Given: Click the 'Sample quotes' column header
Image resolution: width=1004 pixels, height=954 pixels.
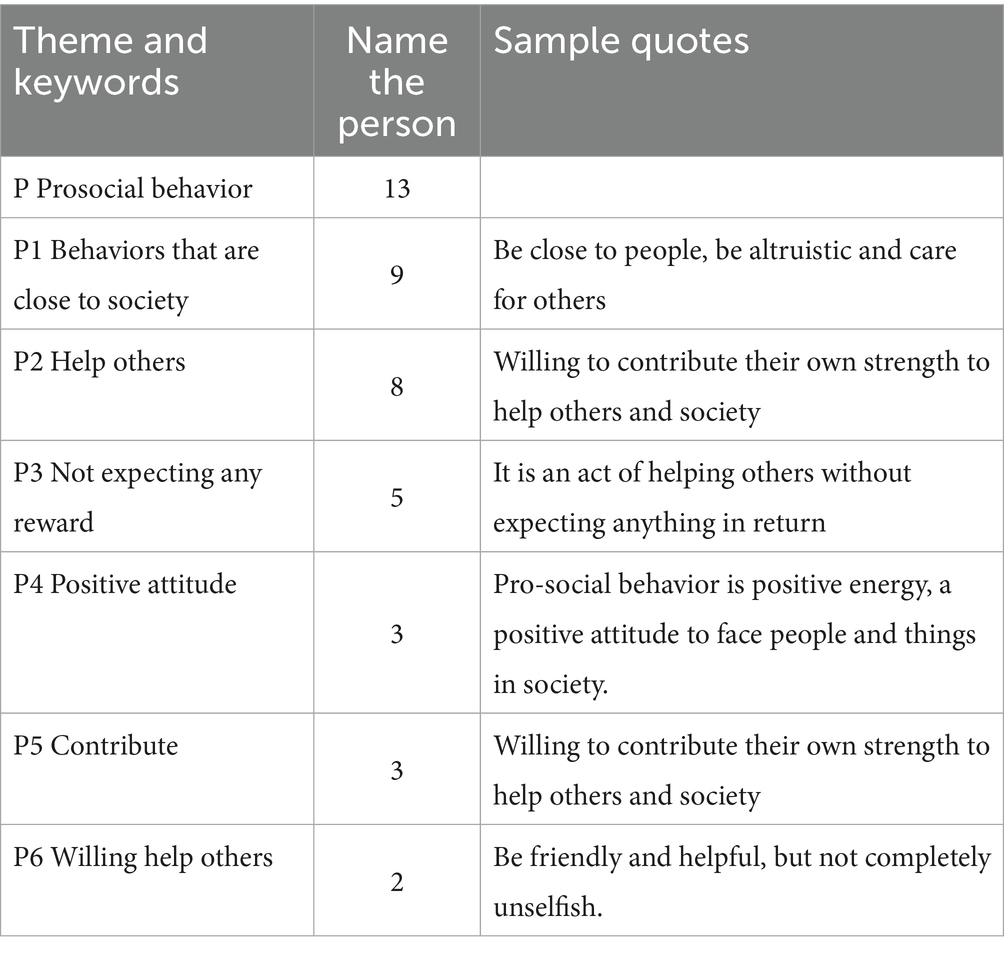Looking at the screenshot, I should [620, 41].
